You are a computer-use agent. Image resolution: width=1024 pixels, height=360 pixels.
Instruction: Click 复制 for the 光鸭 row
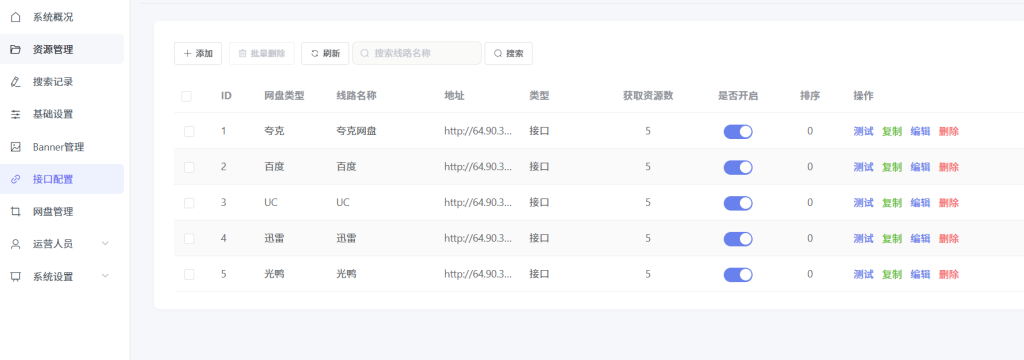(891, 274)
